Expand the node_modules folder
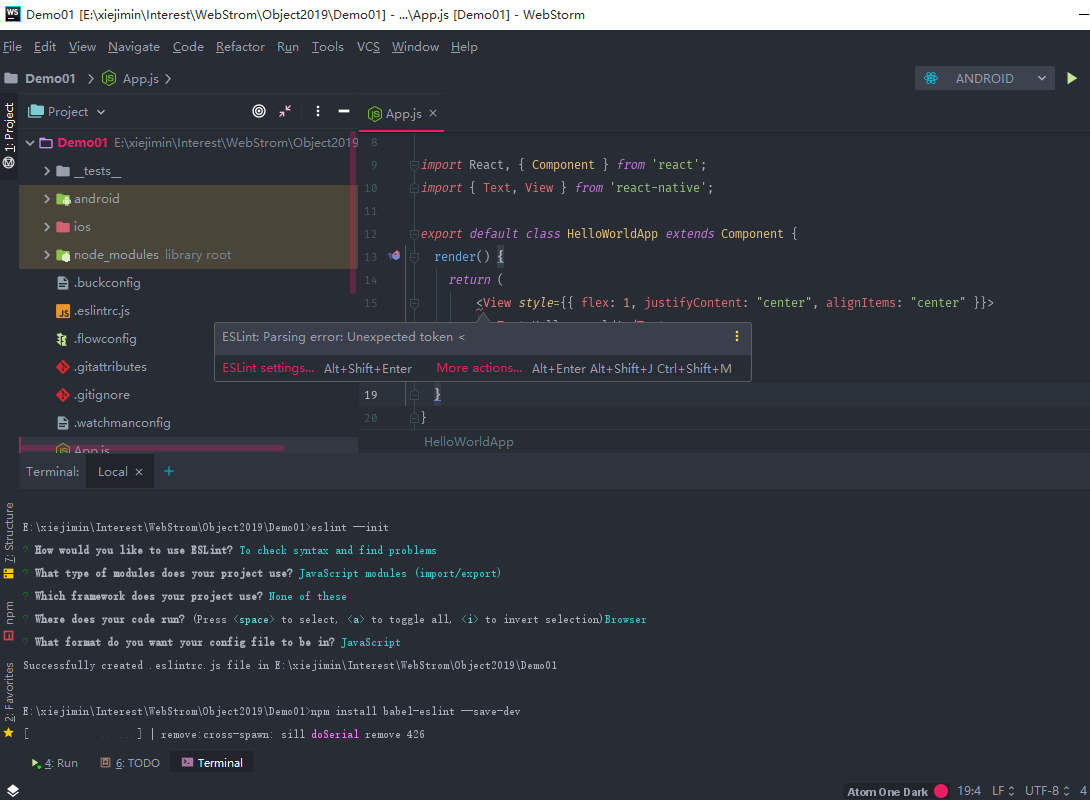This screenshot has width=1090, height=800. pos(47,255)
